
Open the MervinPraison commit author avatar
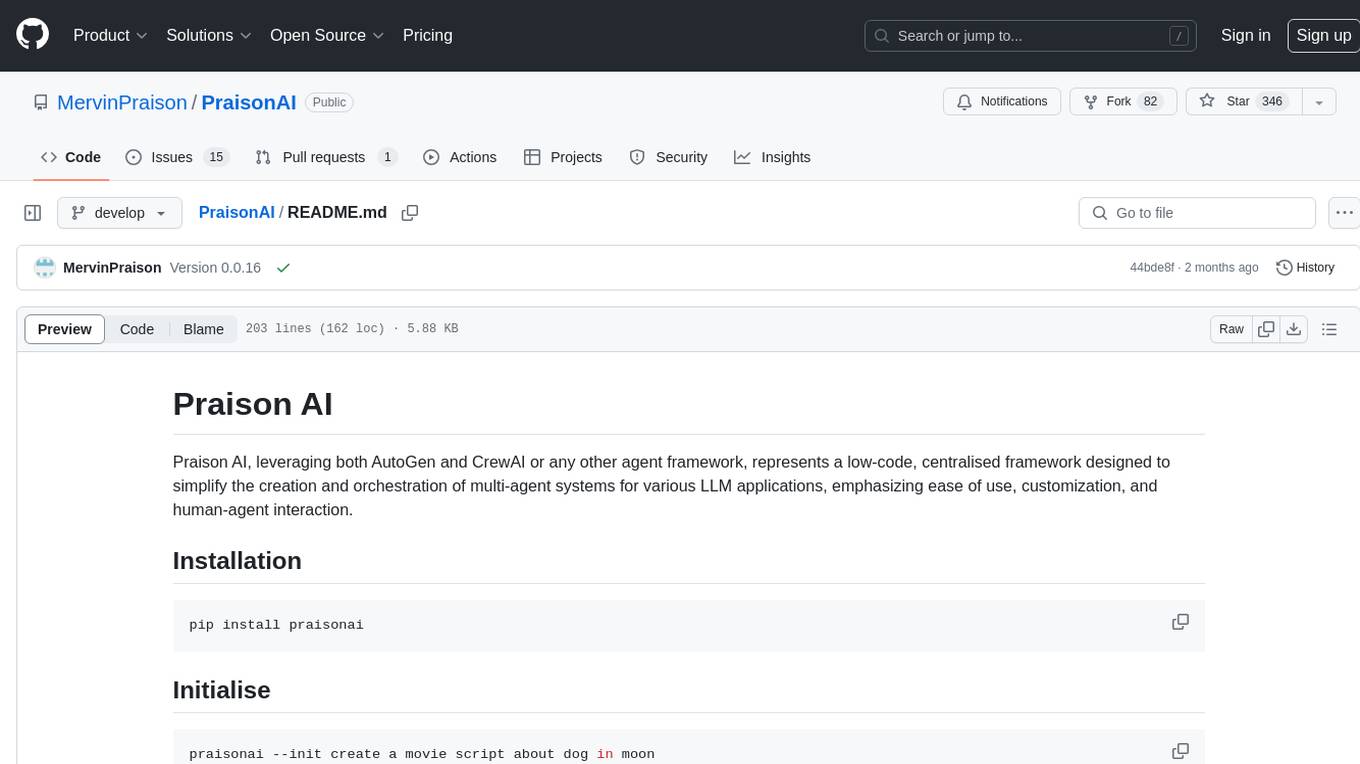point(45,268)
